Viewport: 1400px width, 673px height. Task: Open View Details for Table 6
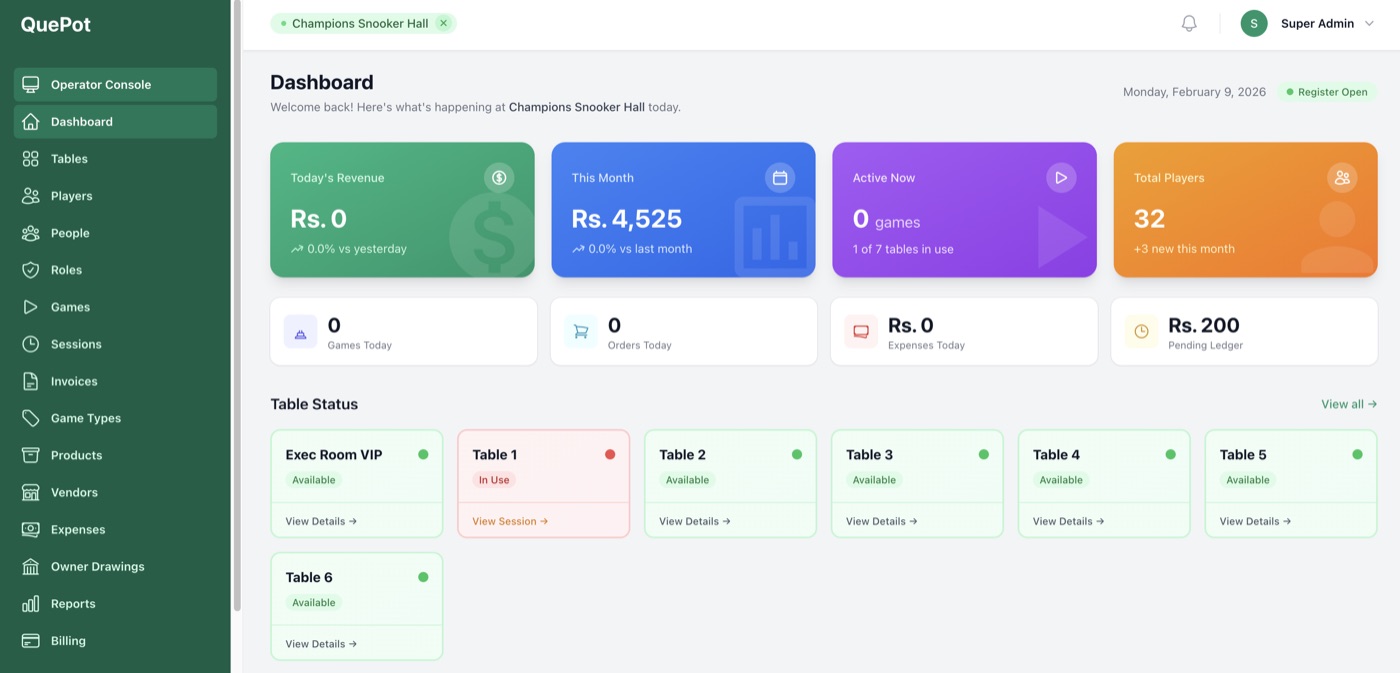319,643
